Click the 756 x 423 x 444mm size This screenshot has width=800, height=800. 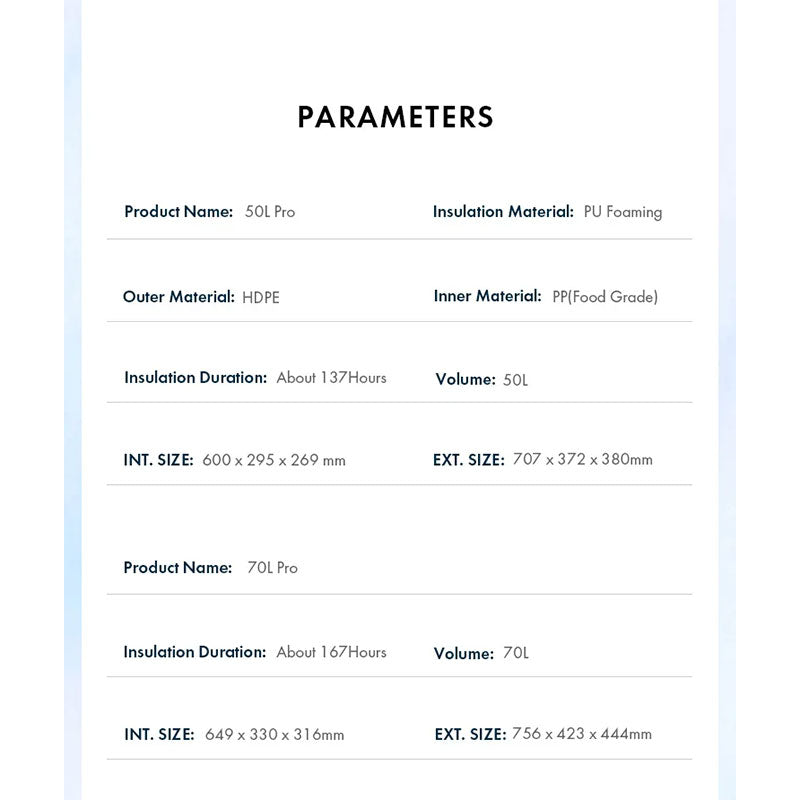coord(582,734)
